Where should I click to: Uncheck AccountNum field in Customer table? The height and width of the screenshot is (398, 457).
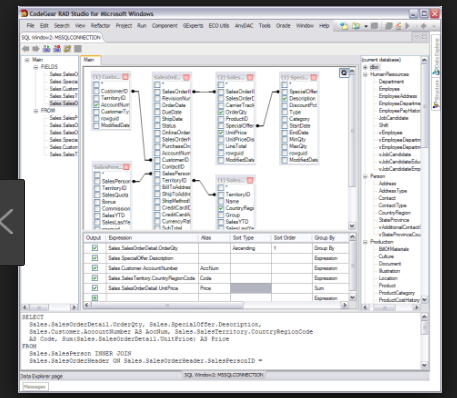pyautogui.click(x=96, y=105)
